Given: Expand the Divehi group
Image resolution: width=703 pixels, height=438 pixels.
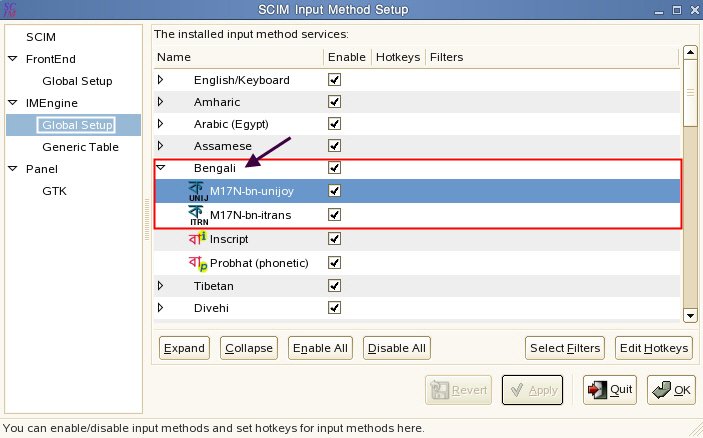Looking at the screenshot, I should 161,308.
